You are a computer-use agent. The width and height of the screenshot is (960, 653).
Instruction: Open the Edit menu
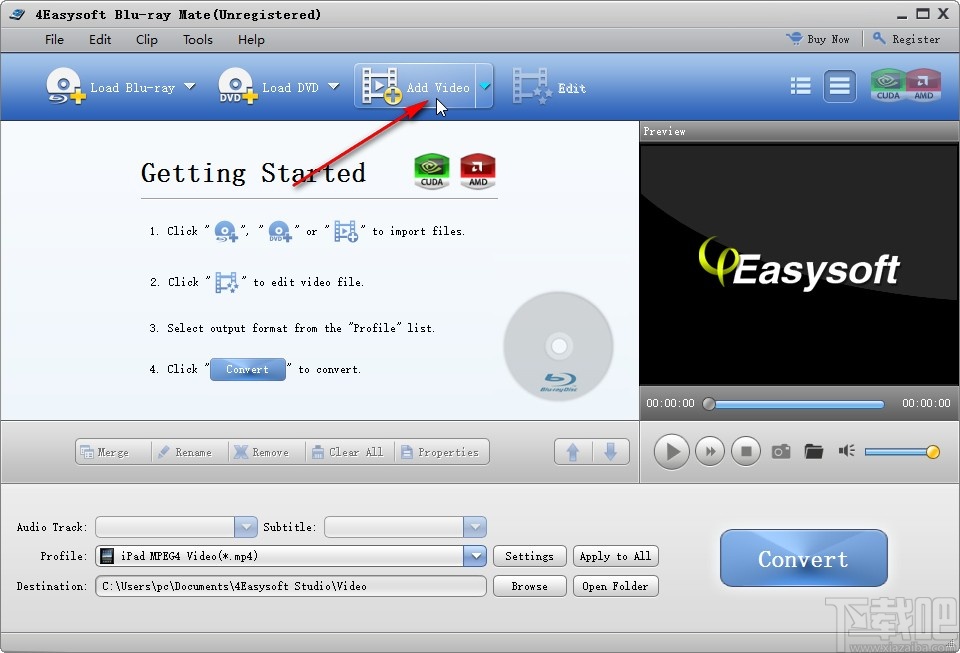tap(100, 40)
